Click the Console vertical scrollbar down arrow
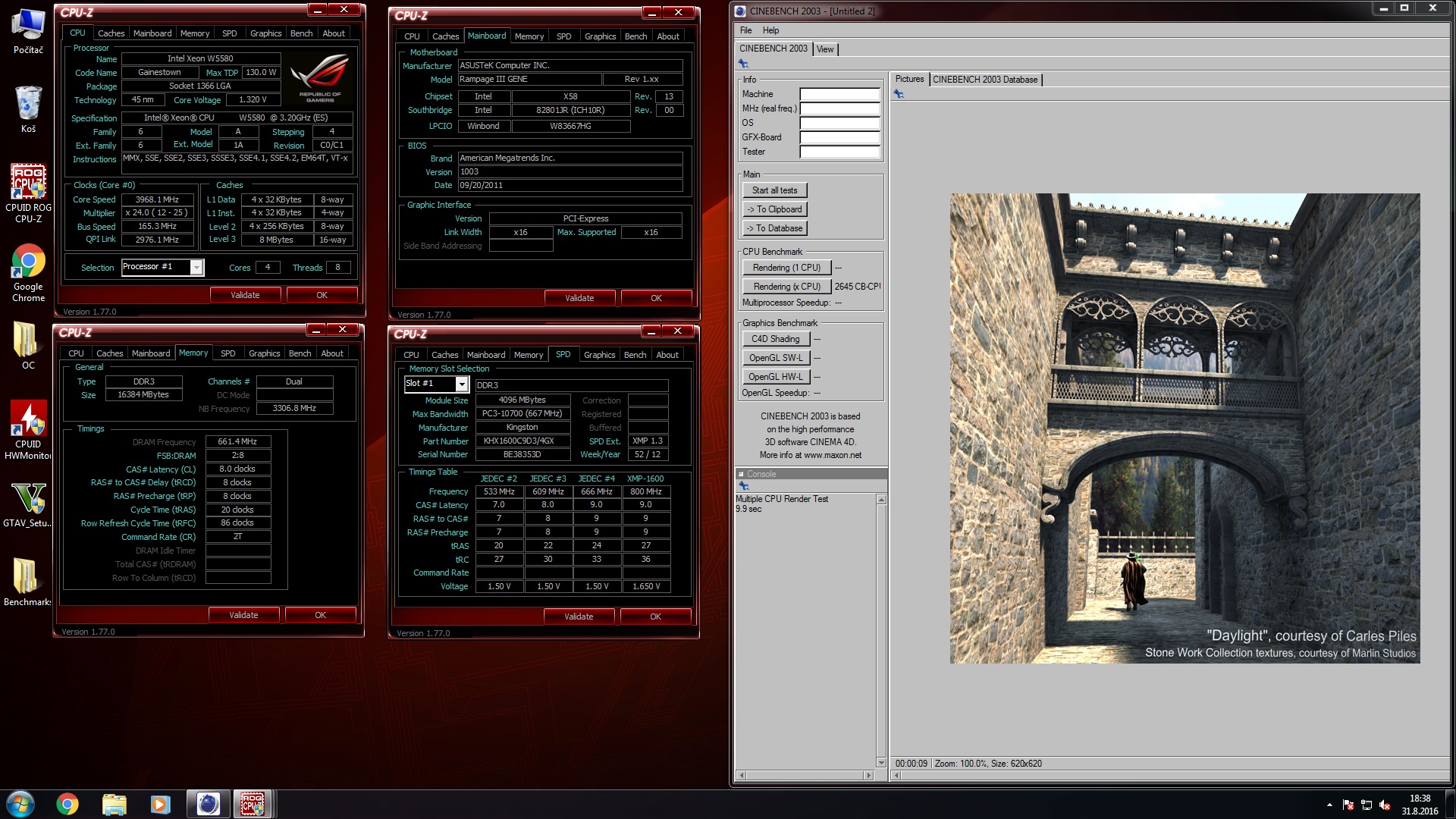The image size is (1456, 819). click(880, 762)
